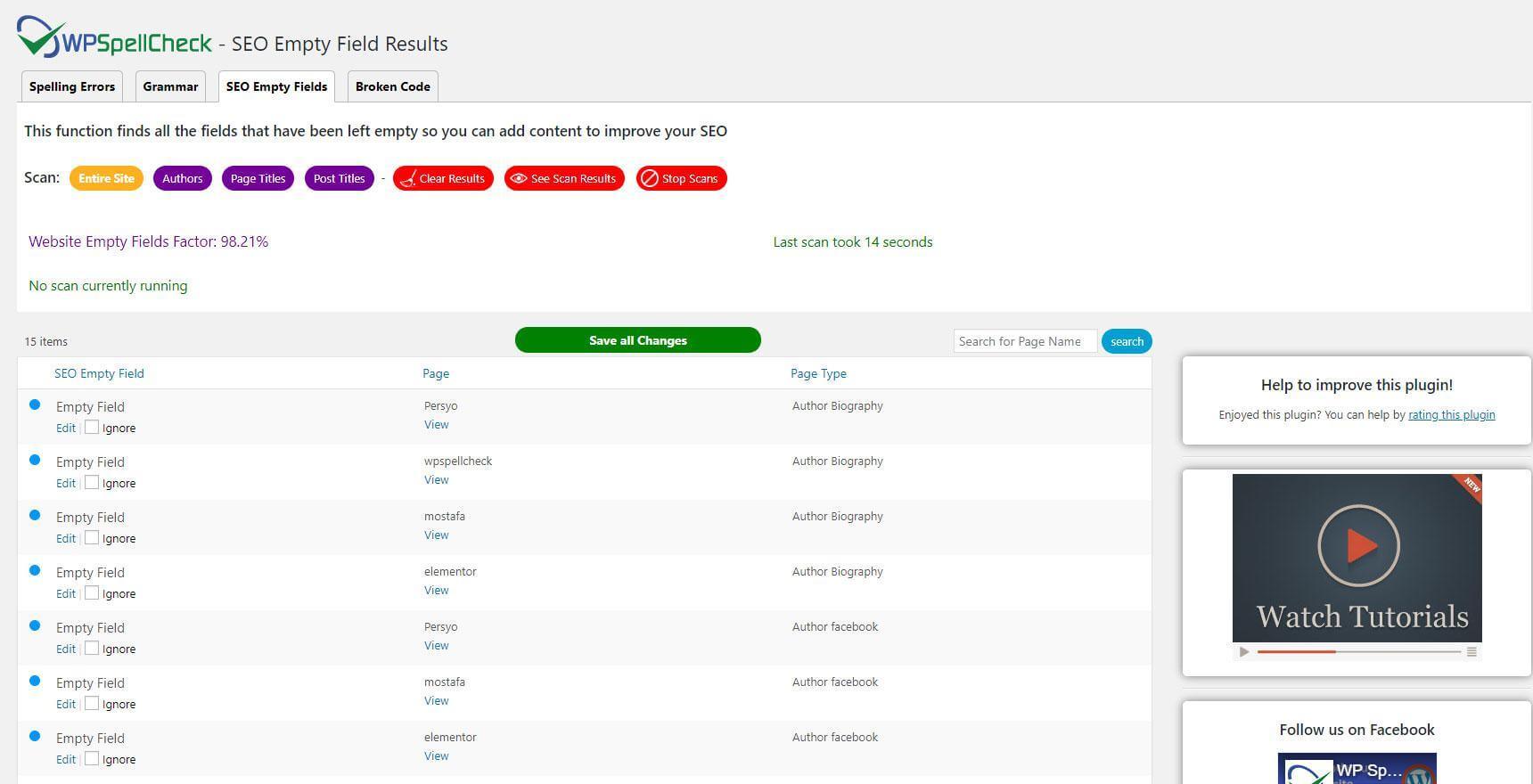The height and width of the screenshot is (784, 1533).
Task: Edit the mostafa Author Biography field
Action: (66, 538)
